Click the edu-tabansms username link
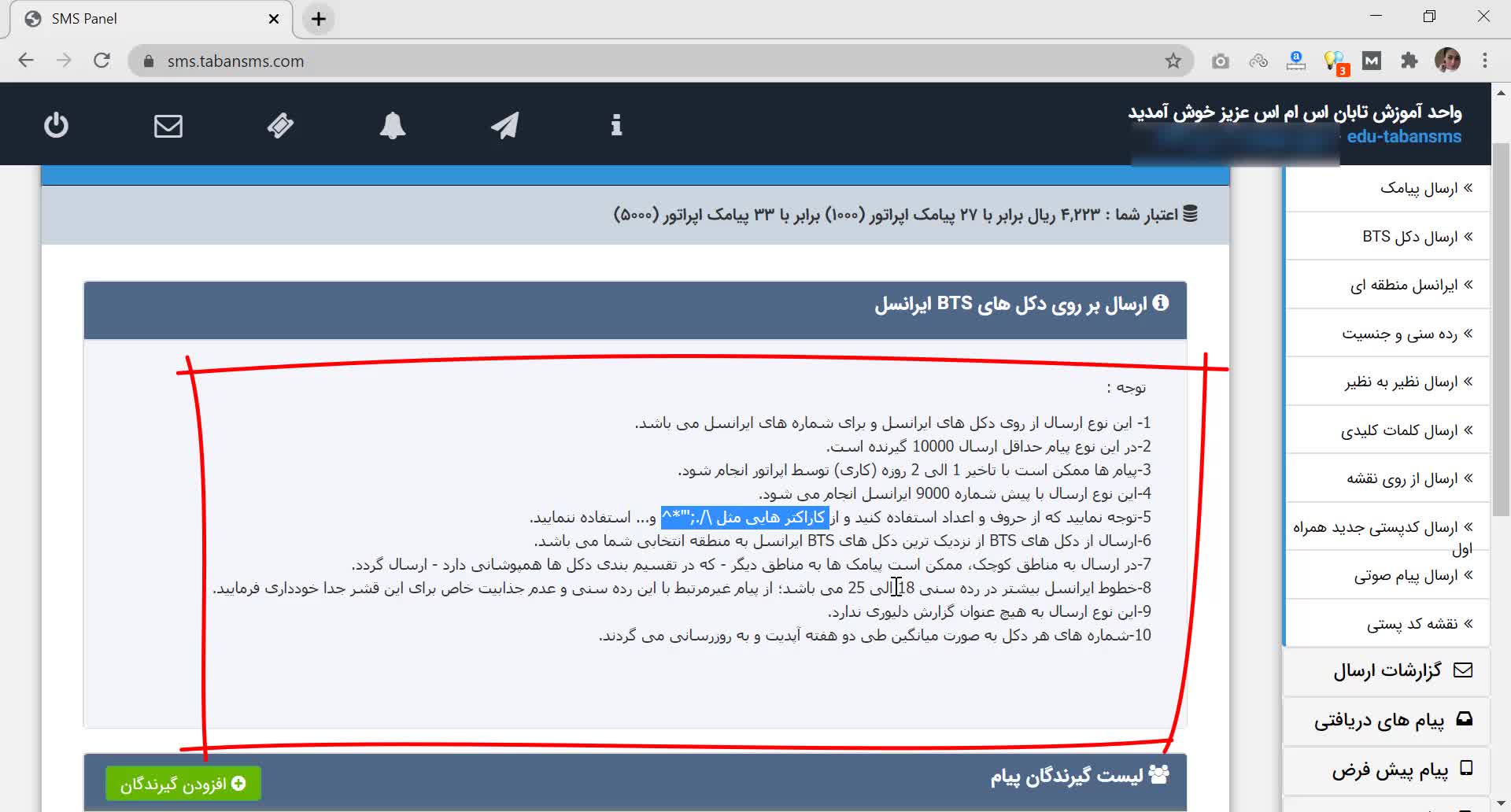This screenshot has height=812, width=1511. (1403, 136)
